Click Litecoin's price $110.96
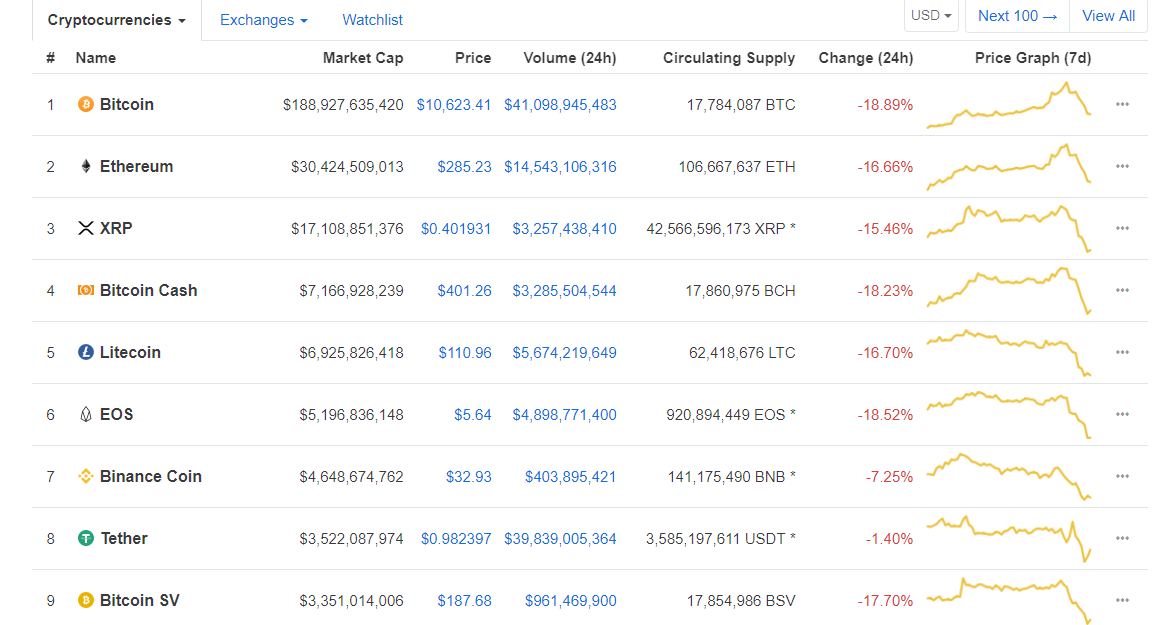 click(x=464, y=353)
